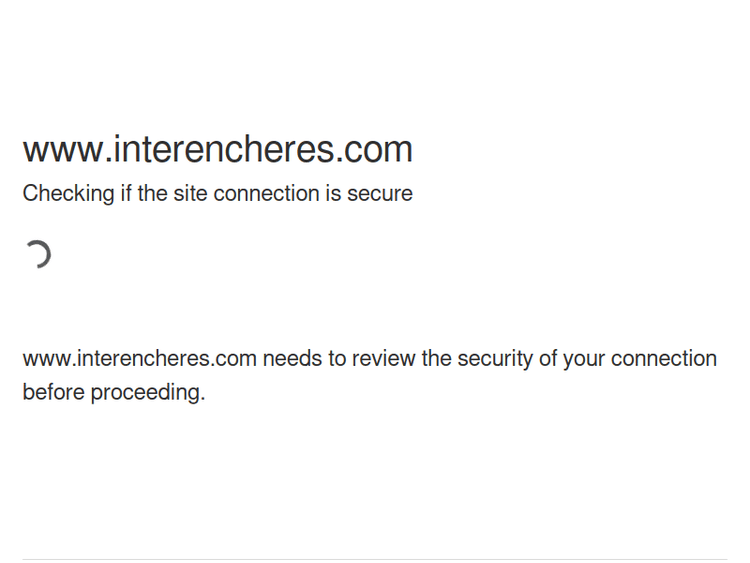Click the word "needs" in the paragraph
The image size is (750, 563).
(x=292, y=358)
